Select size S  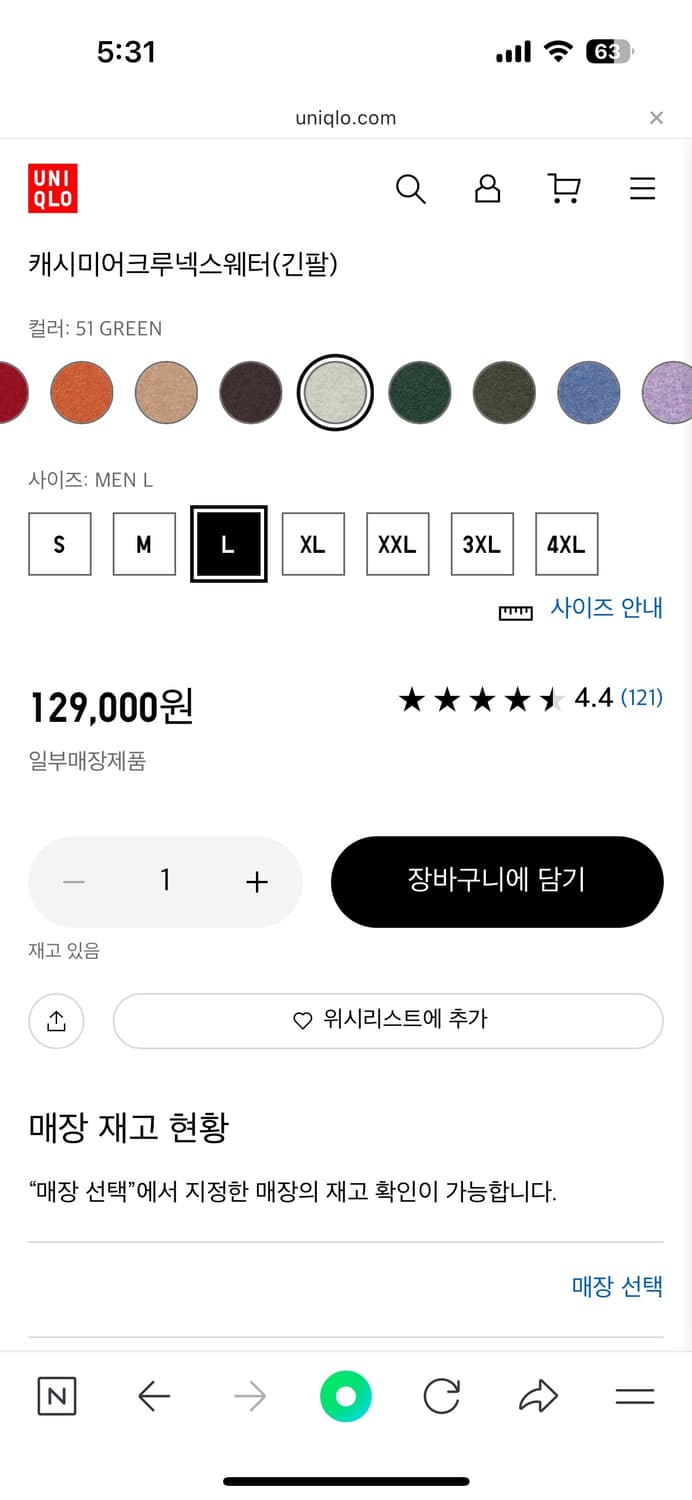pos(59,543)
